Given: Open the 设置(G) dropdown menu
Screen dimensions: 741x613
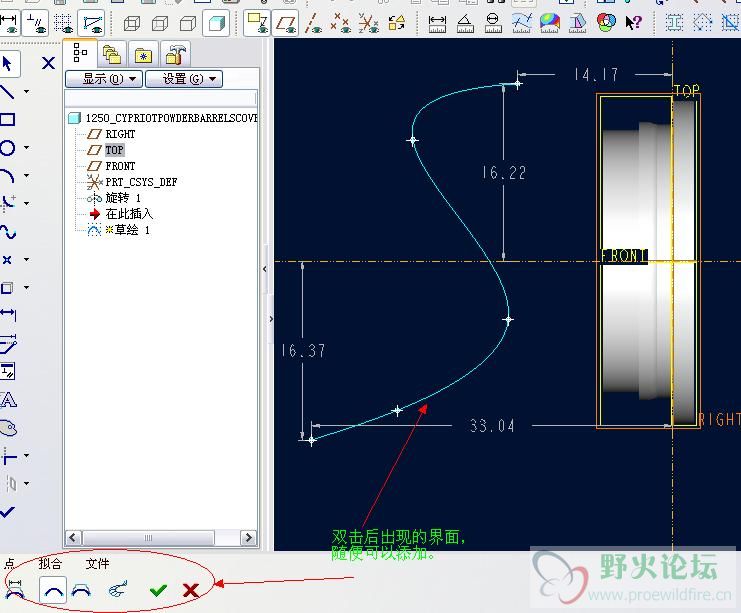Looking at the screenshot, I should click(x=184, y=78).
